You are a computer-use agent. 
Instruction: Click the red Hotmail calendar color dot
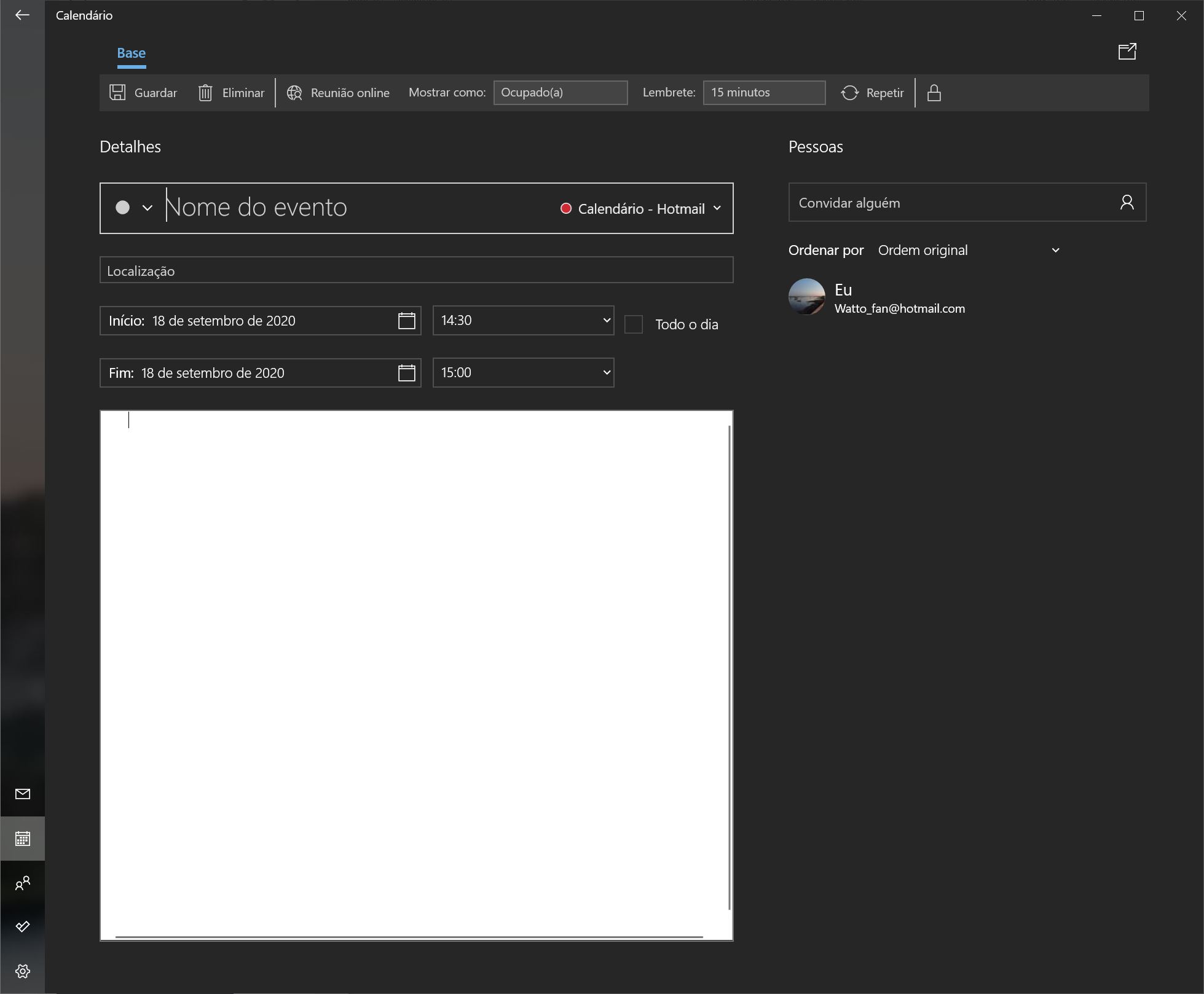tap(566, 208)
